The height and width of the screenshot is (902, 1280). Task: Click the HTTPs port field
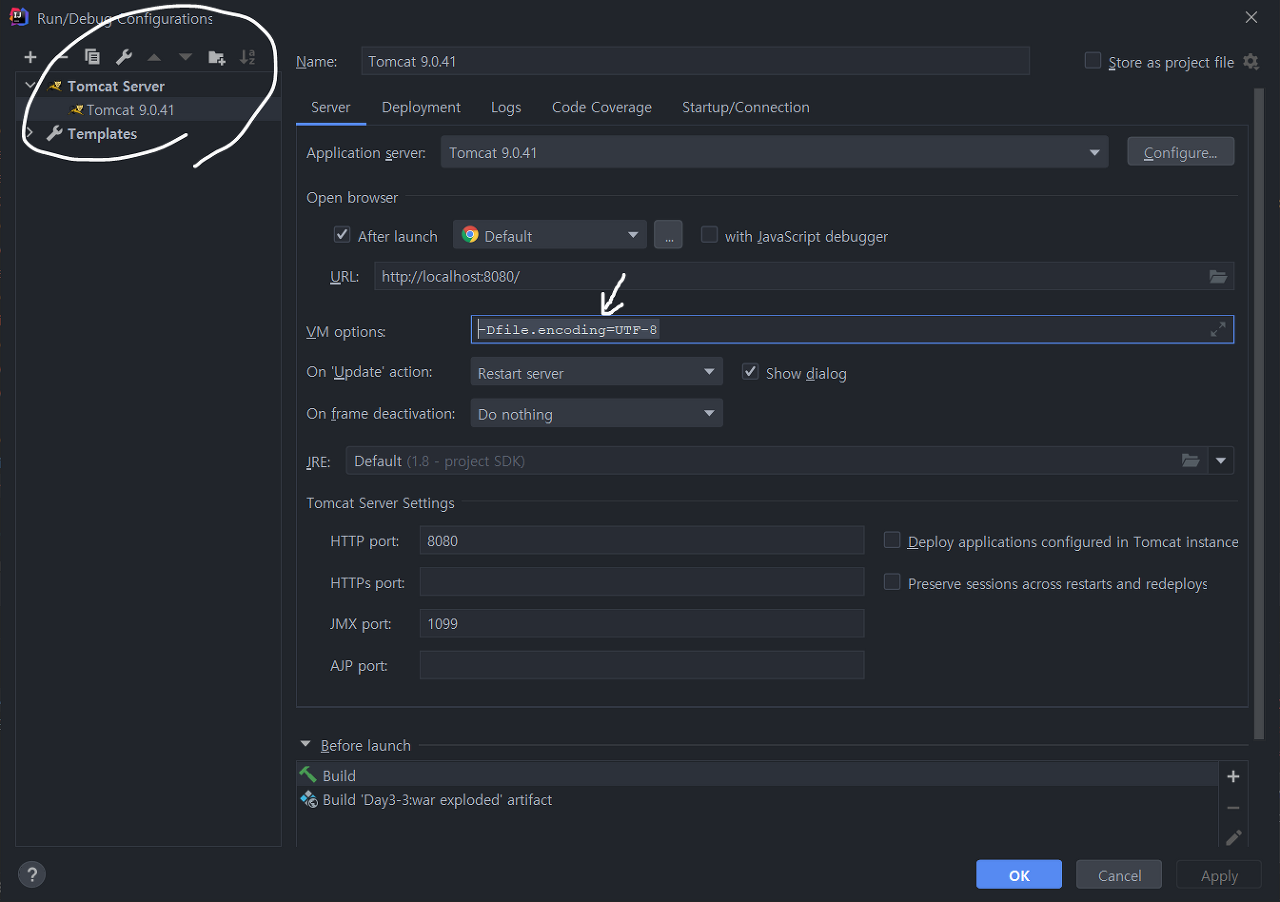[641, 582]
